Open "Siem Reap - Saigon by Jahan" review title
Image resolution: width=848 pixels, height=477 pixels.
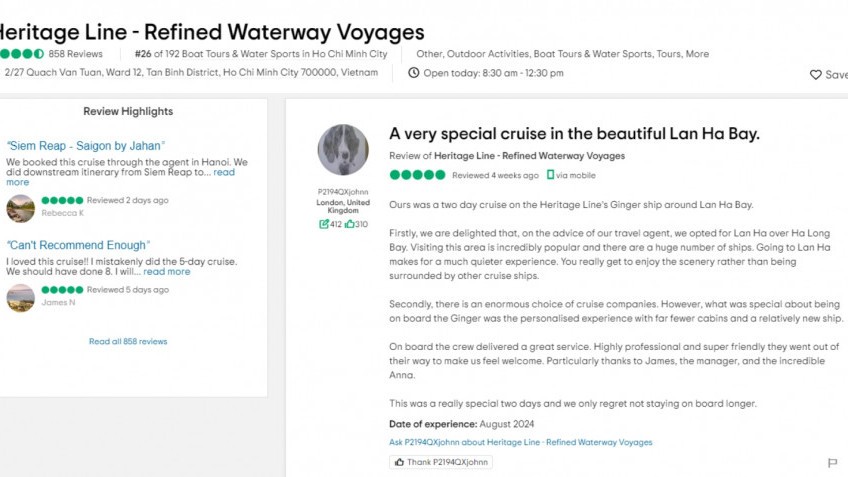pos(86,145)
